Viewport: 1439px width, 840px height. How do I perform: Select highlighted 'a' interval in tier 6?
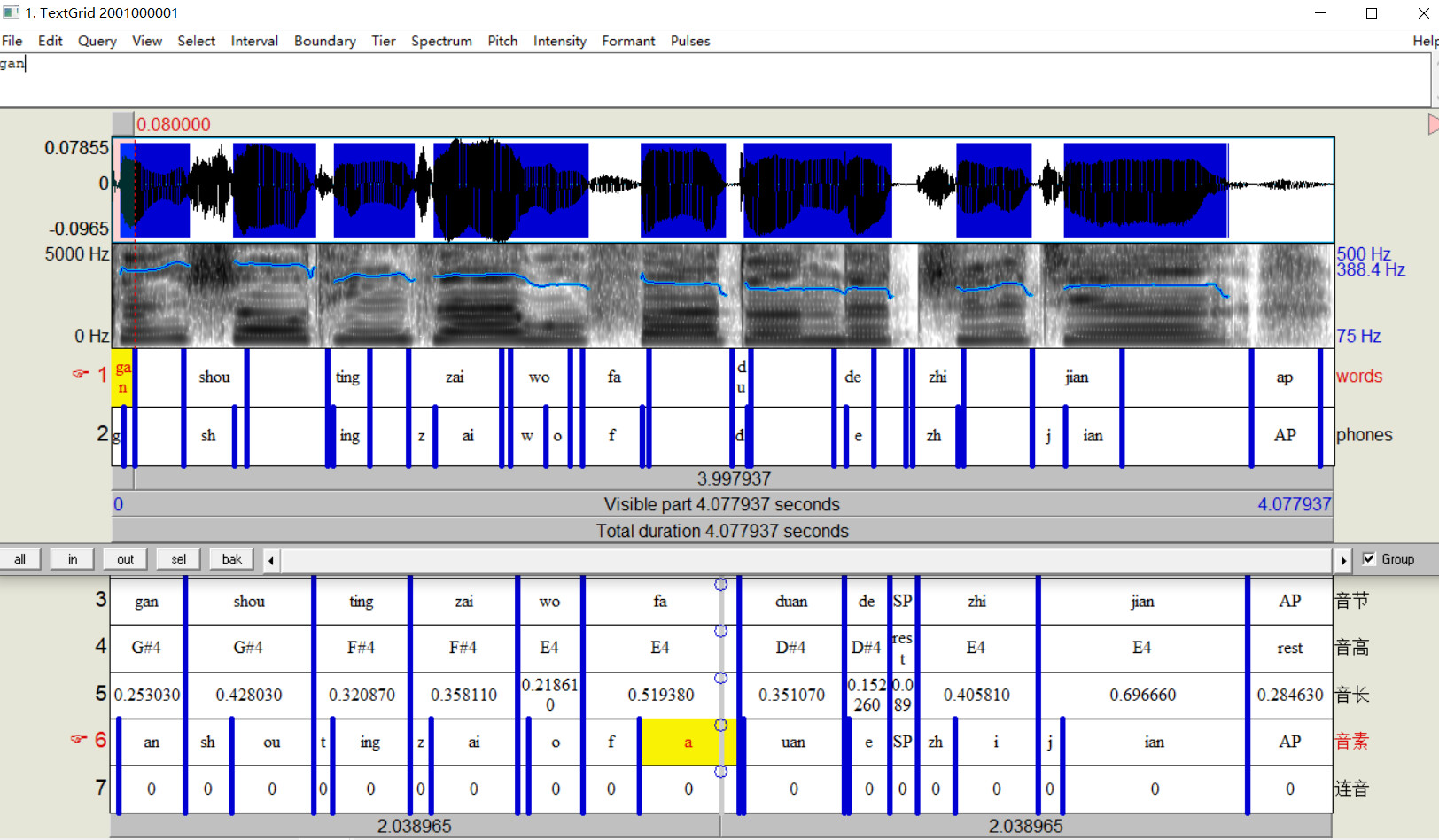pos(688,743)
